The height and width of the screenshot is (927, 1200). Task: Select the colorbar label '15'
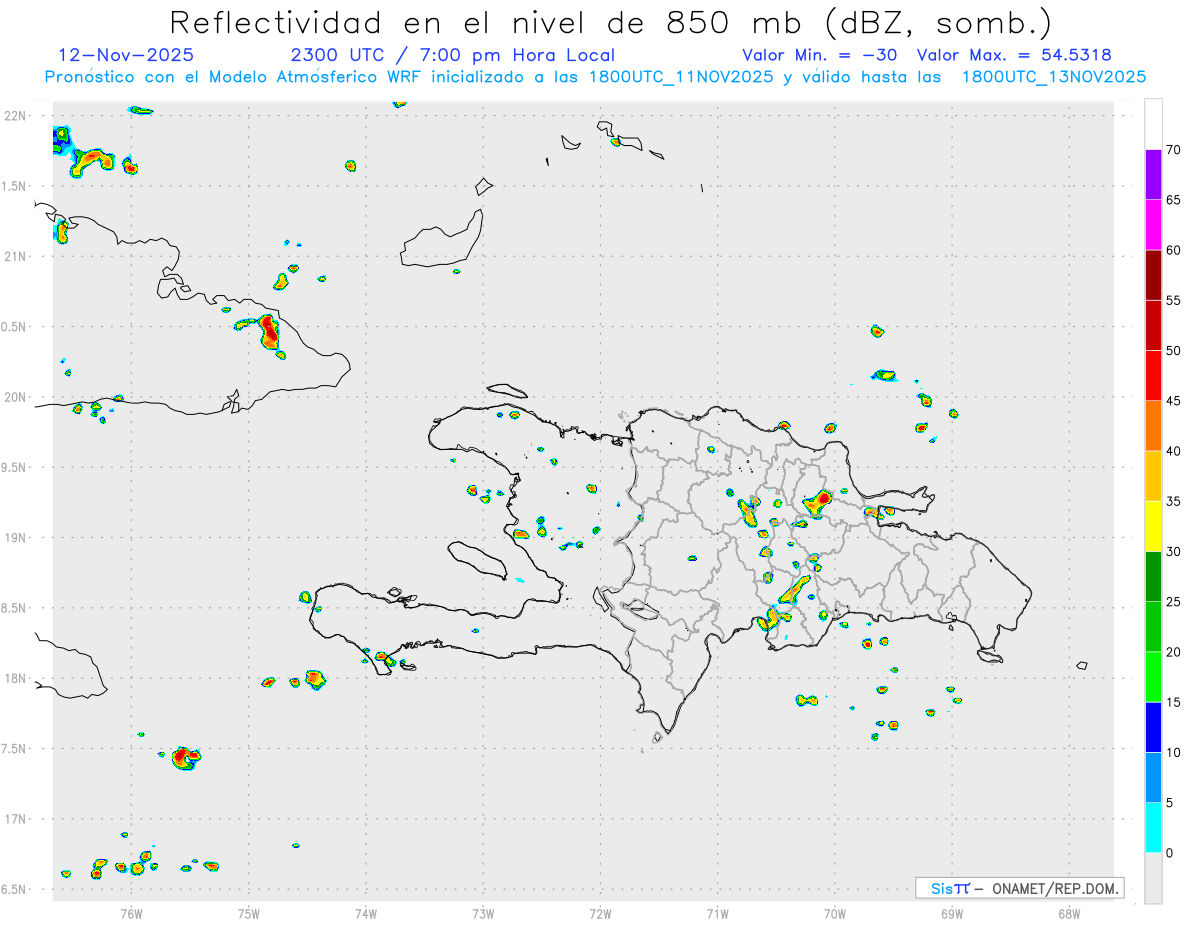click(x=1173, y=702)
